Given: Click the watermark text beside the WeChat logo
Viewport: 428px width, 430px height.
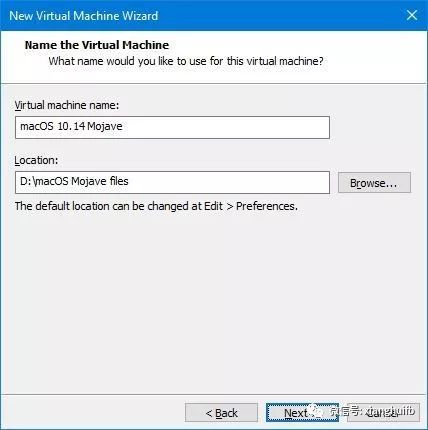Looking at the screenshot, I should [373, 411].
